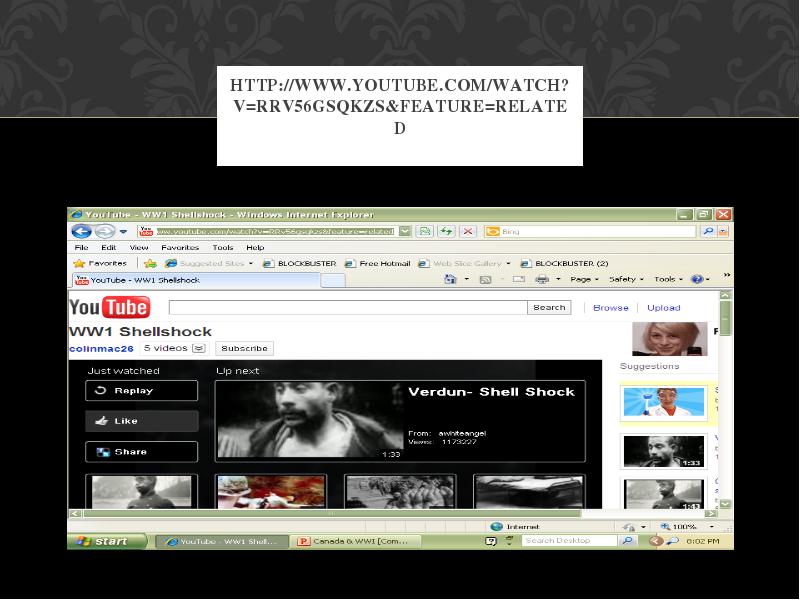The width and height of the screenshot is (800, 600).
Task: Click the Read Mail envelope icon
Action: [519, 279]
